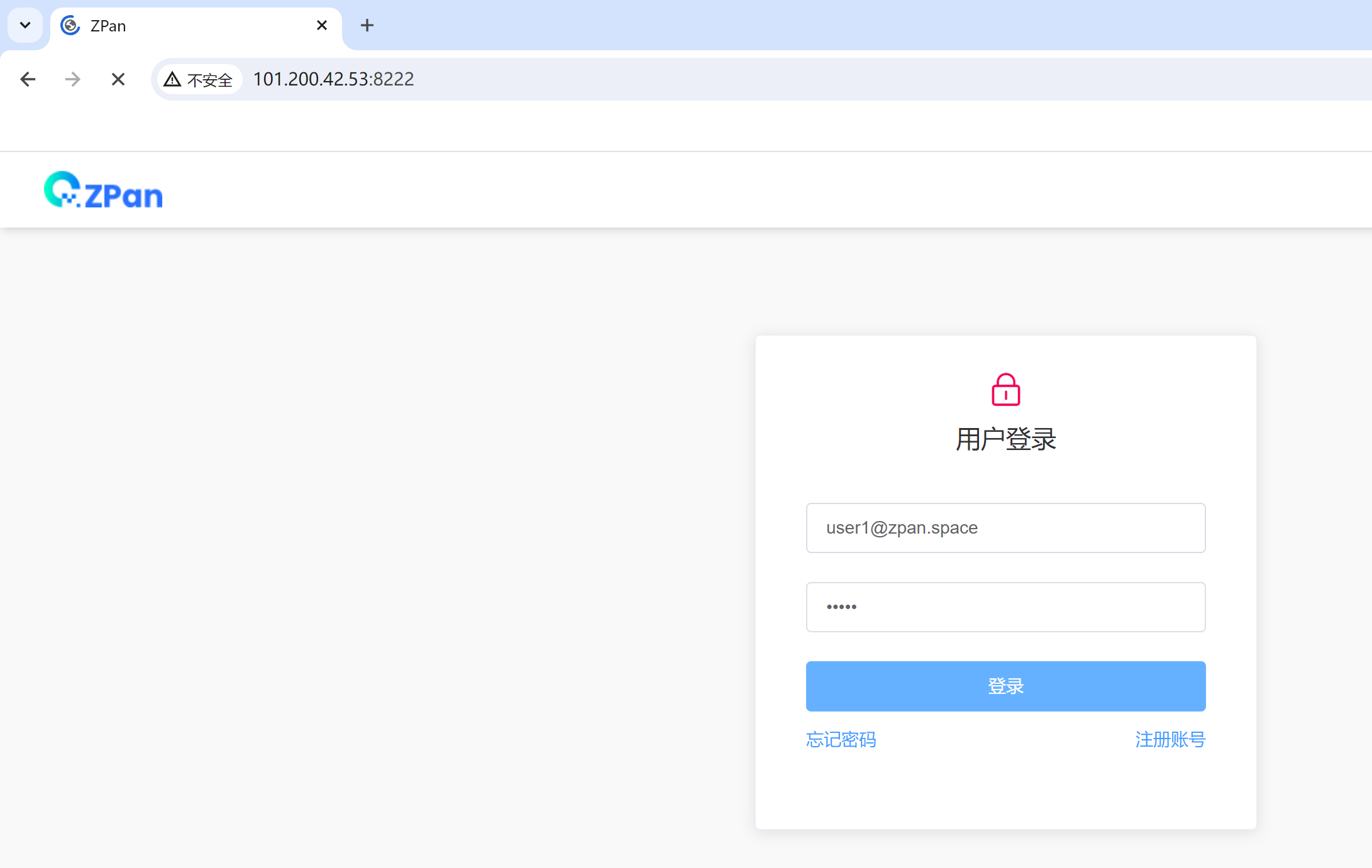Image resolution: width=1372 pixels, height=868 pixels.
Task: Click the ZPan tab favicon
Action: click(x=70, y=26)
